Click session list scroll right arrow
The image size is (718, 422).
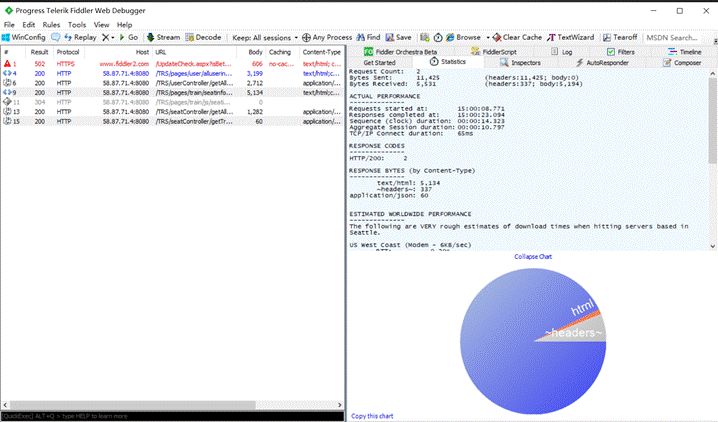tap(339, 405)
